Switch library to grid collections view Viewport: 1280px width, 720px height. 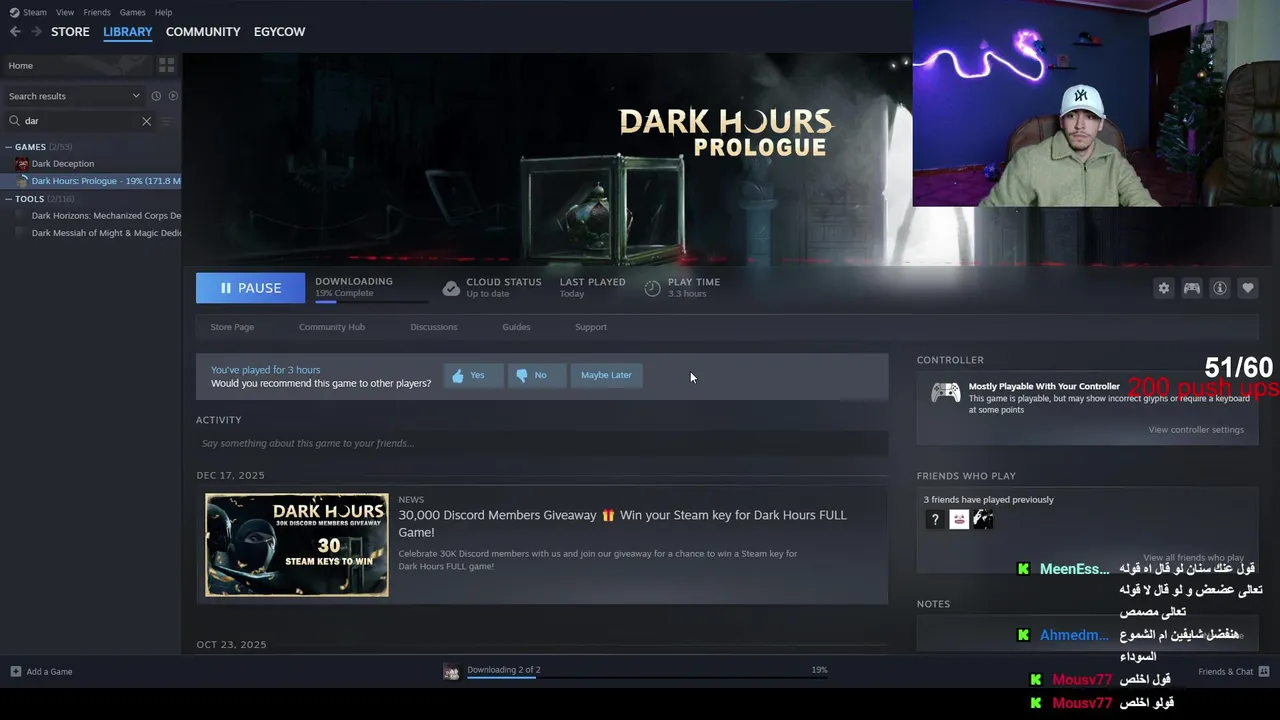click(x=167, y=65)
